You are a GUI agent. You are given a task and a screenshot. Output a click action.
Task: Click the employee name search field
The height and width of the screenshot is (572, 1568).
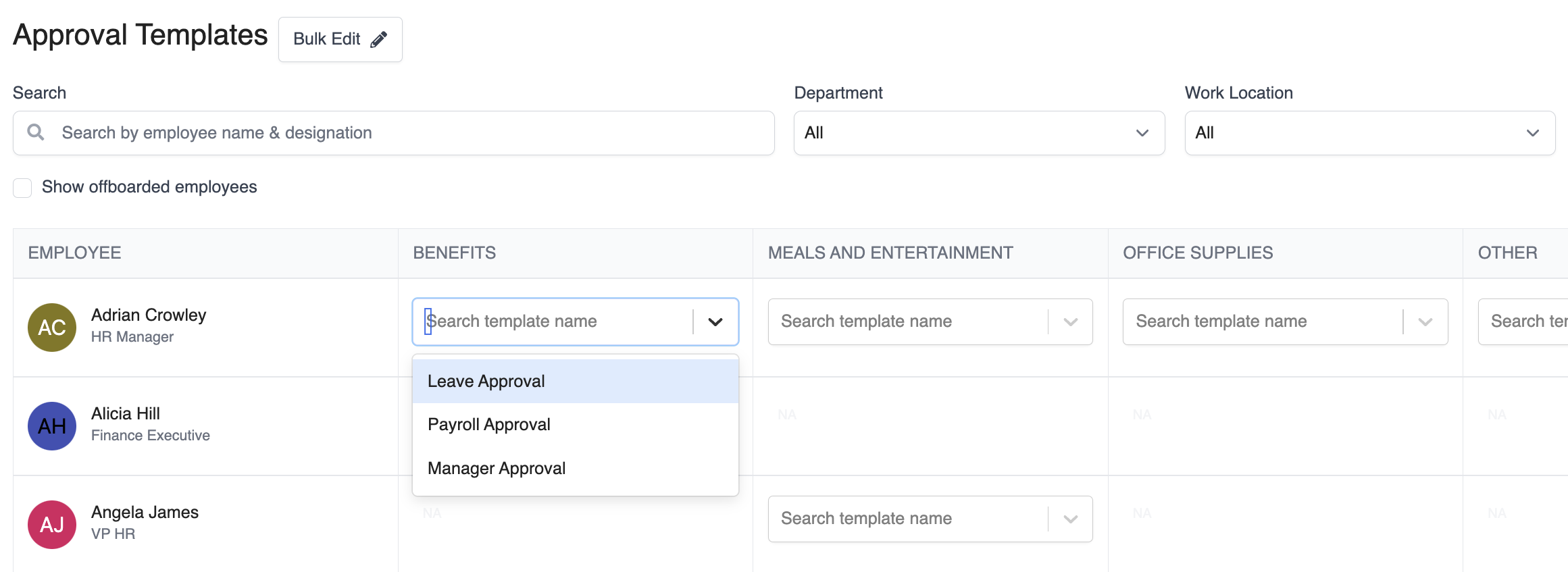point(405,133)
